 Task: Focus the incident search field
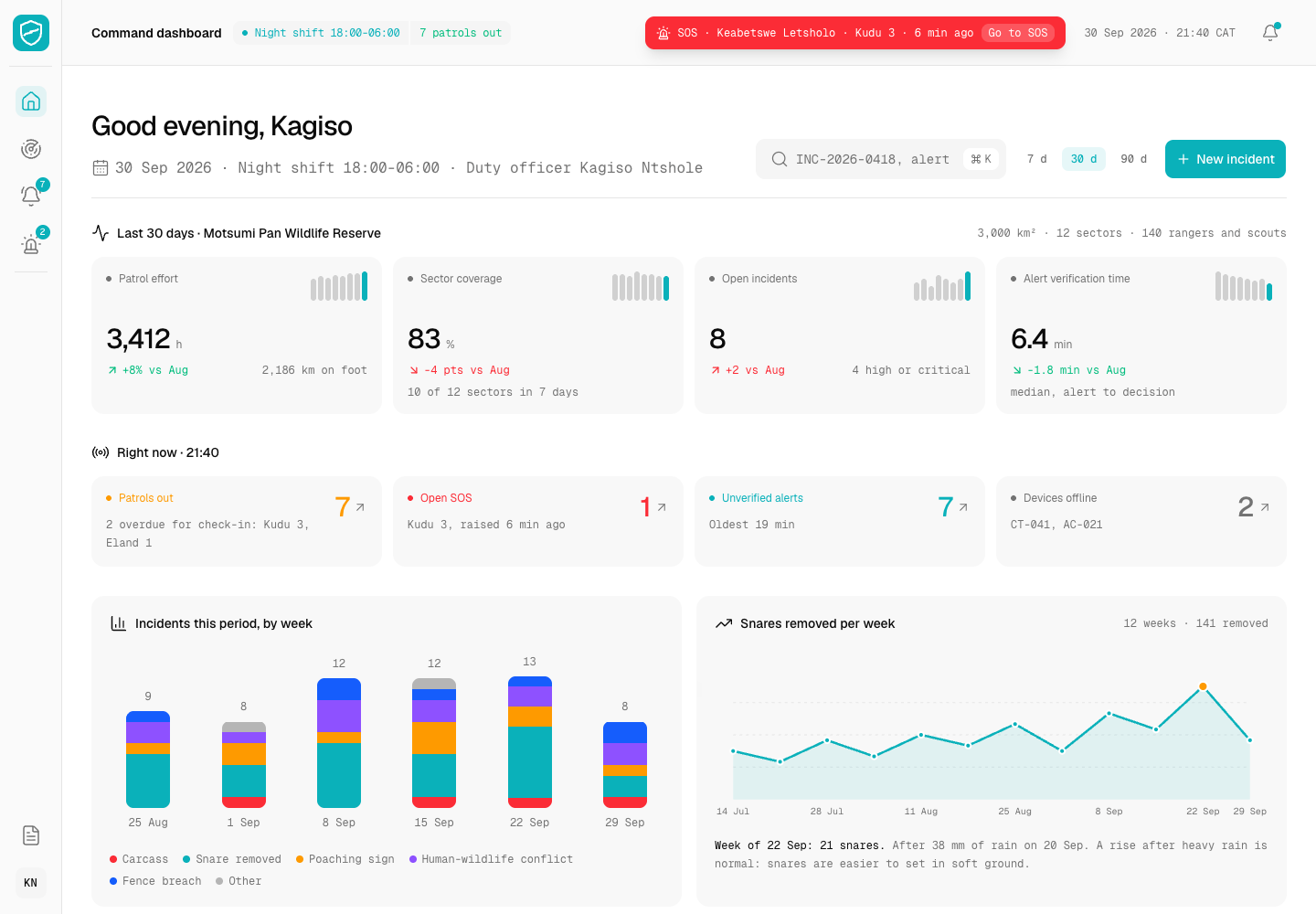(x=881, y=159)
